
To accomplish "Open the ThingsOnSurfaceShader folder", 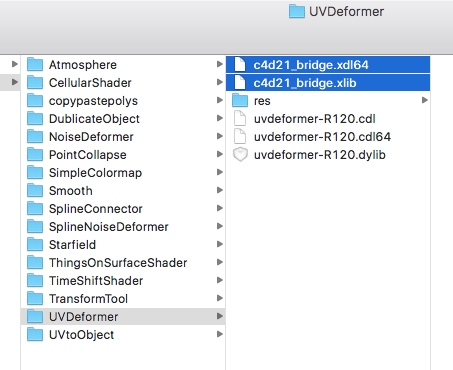I will [123, 263].
